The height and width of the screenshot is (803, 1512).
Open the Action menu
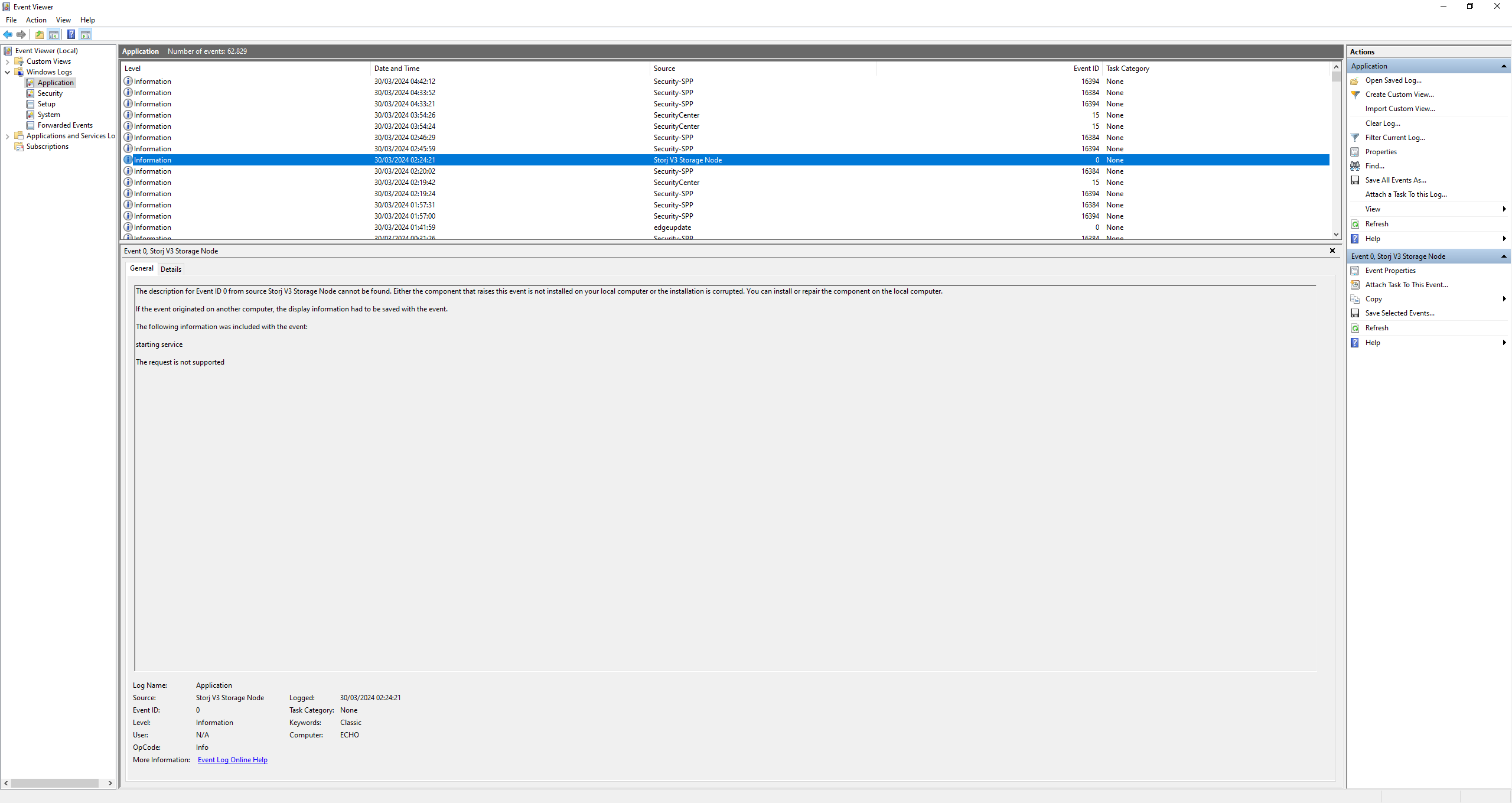click(x=36, y=20)
